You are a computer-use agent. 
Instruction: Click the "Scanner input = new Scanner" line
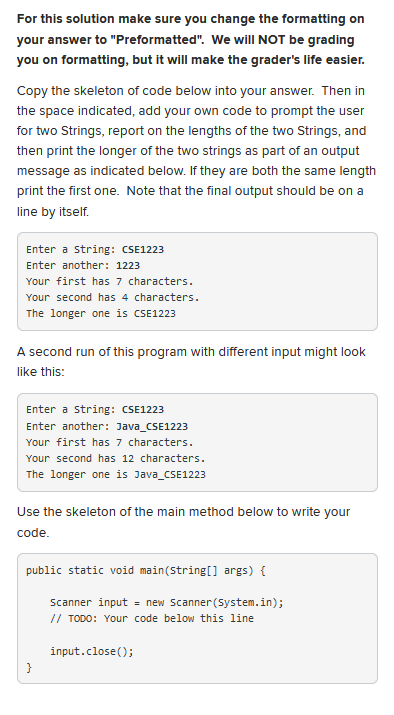click(x=167, y=602)
